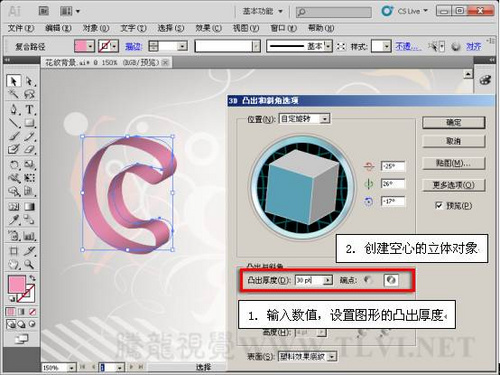Open the 基本 stroke style dropdown
This screenshot has width=500, height=375.
[328, 46]
